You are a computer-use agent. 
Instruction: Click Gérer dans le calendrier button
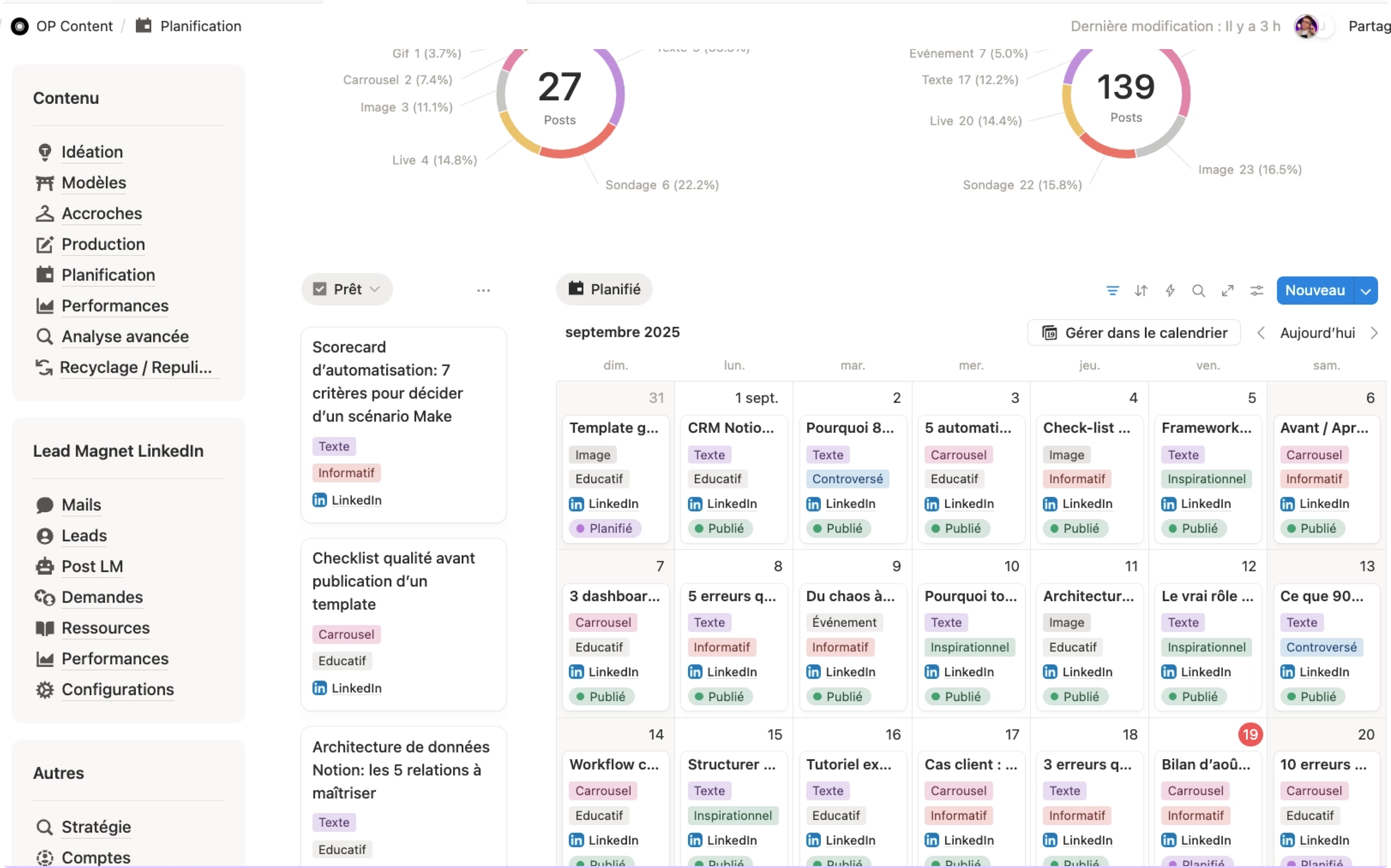(x=1134, y=333)
